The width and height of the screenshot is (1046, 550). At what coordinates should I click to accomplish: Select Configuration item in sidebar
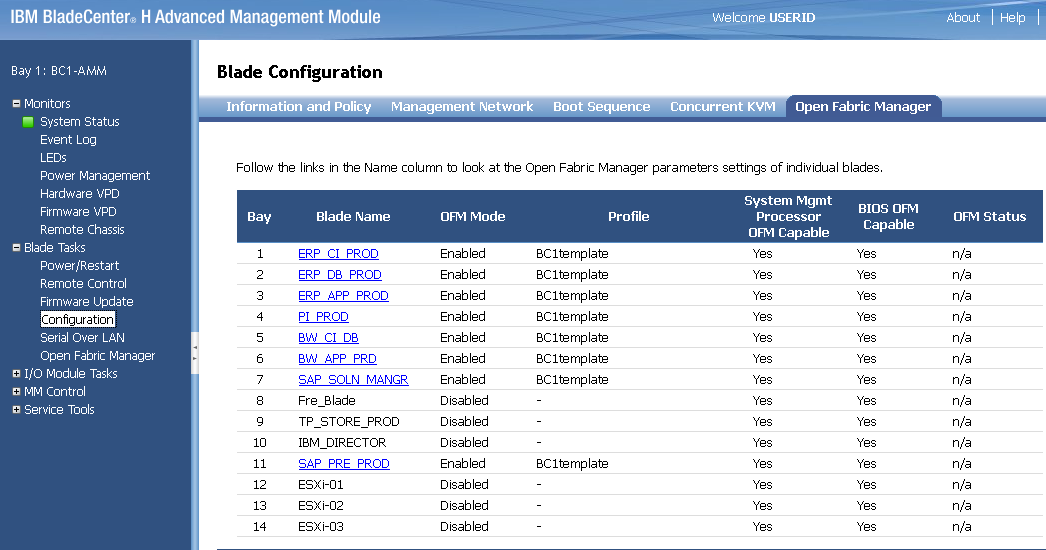pos(77,320)
